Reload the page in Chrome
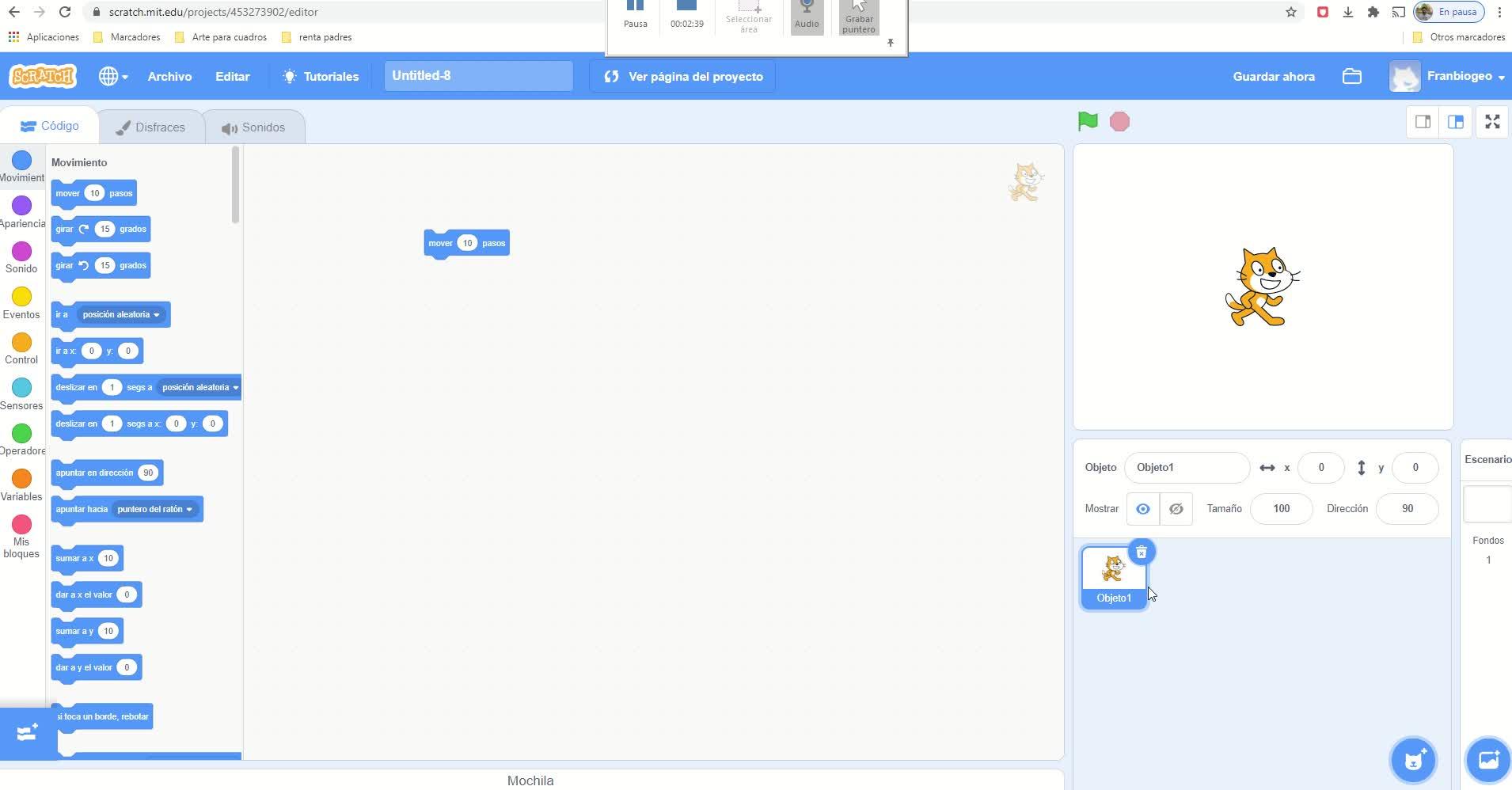Image resolution: width=1512 pixels, height=790 pixels. (65, 12)
